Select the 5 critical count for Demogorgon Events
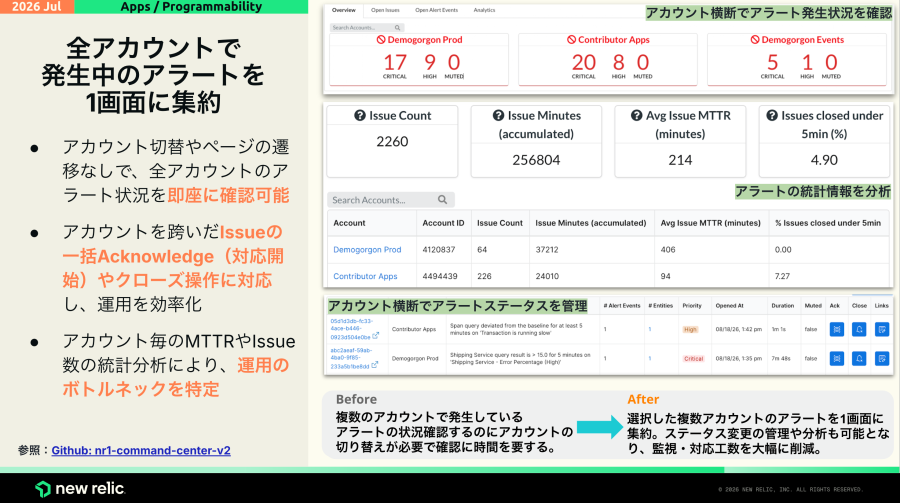 point(773,62)
